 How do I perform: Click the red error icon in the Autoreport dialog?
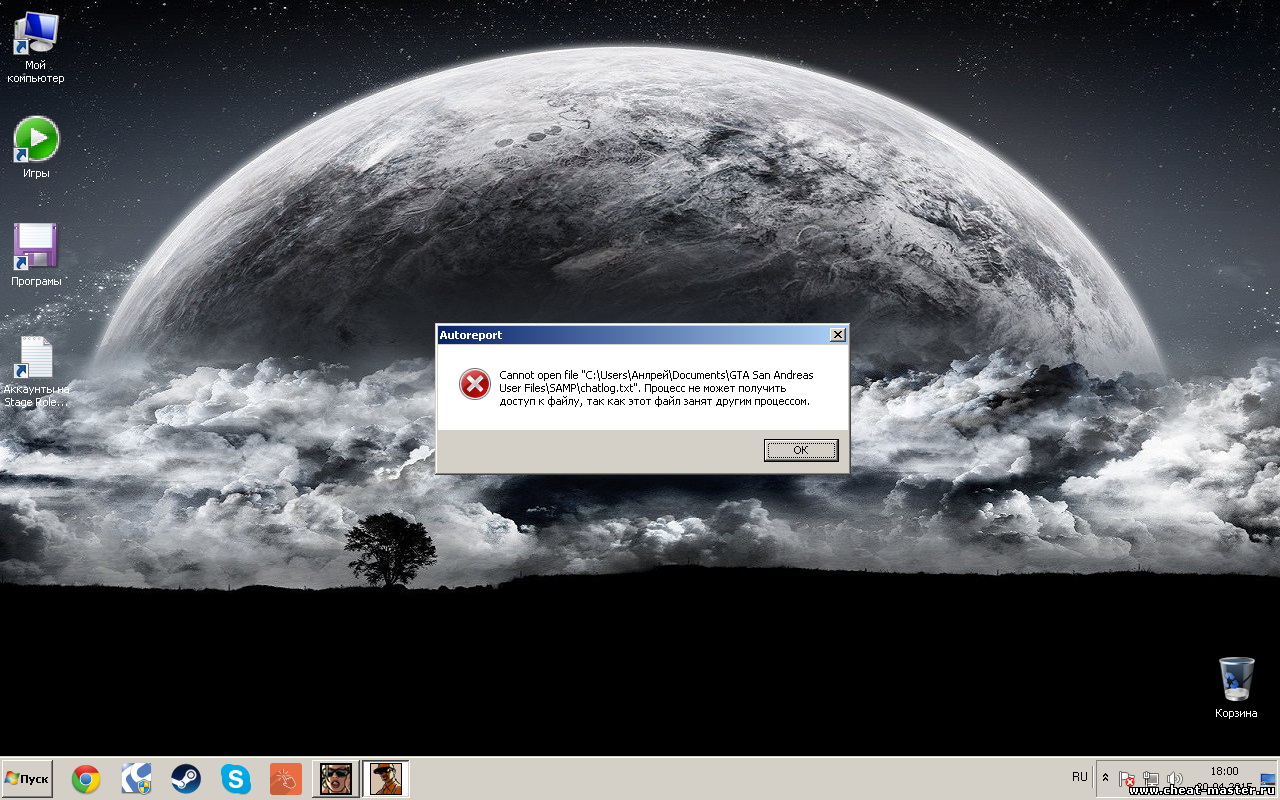click(475, 384)
